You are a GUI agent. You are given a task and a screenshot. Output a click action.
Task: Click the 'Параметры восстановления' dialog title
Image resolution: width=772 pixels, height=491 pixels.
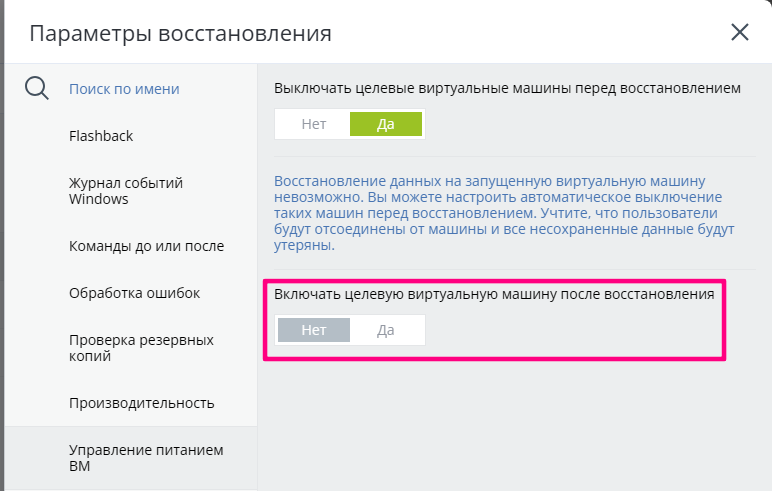coord(180,33)
